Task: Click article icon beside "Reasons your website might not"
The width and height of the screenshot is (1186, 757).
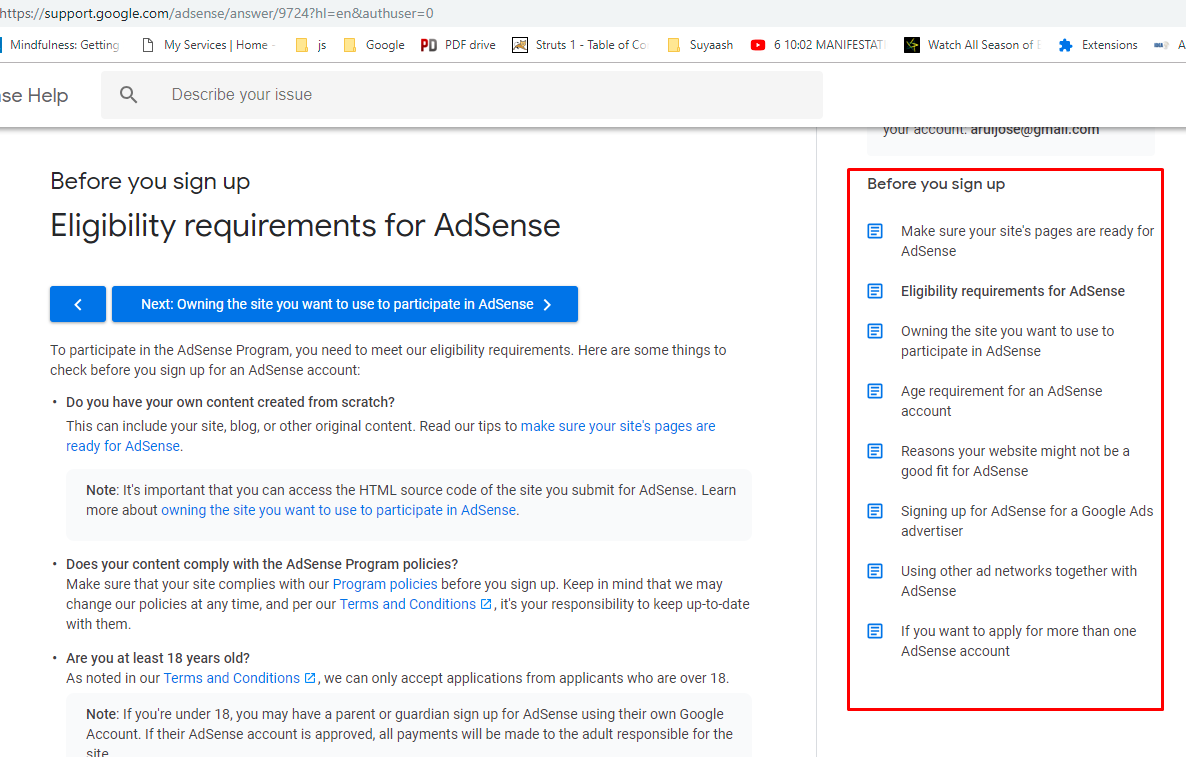Action: (x=875, y=451)
